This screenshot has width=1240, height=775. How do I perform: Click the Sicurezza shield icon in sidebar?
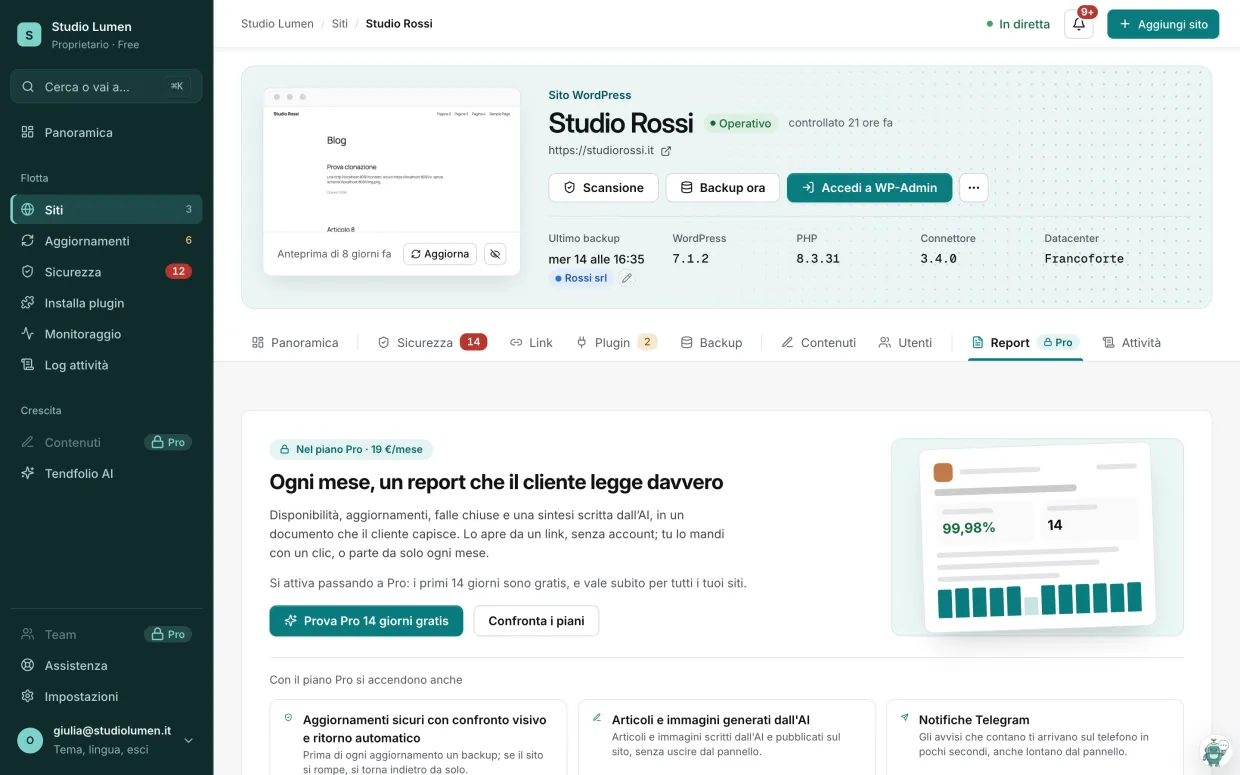point(28,272)
